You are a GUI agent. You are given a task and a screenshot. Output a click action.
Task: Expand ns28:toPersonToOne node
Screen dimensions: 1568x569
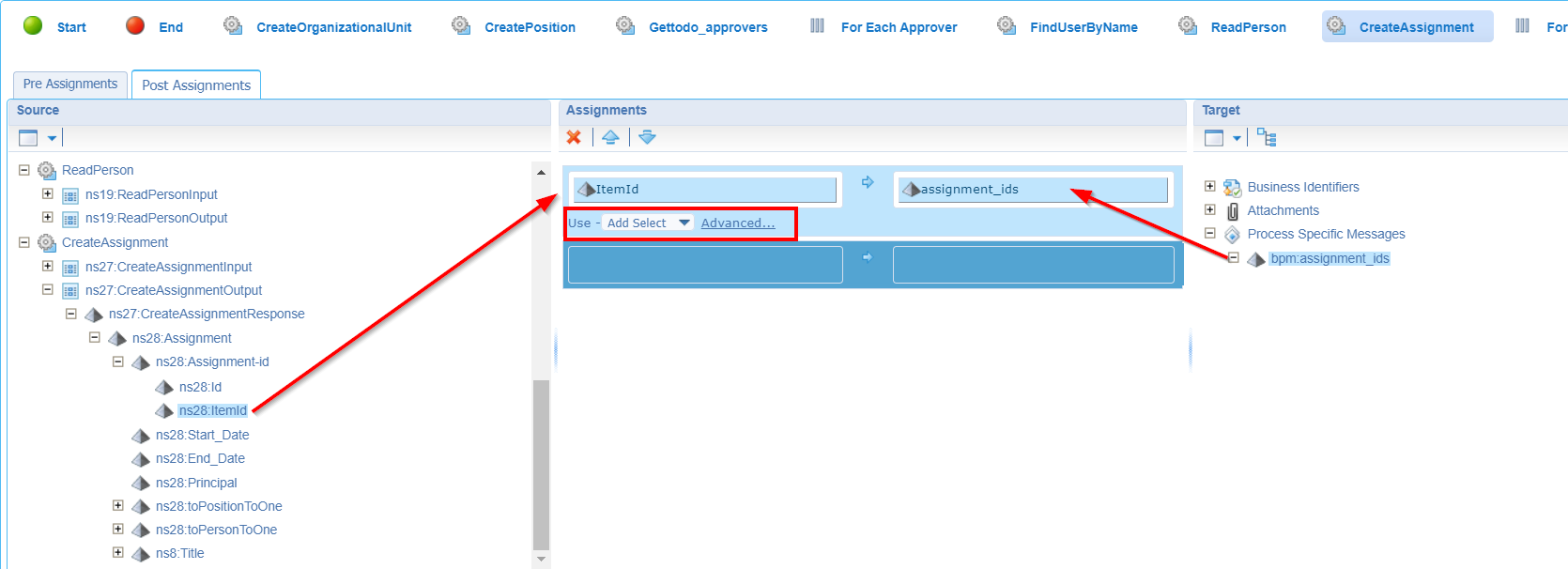pyautogui.click(x=118, y=529)
